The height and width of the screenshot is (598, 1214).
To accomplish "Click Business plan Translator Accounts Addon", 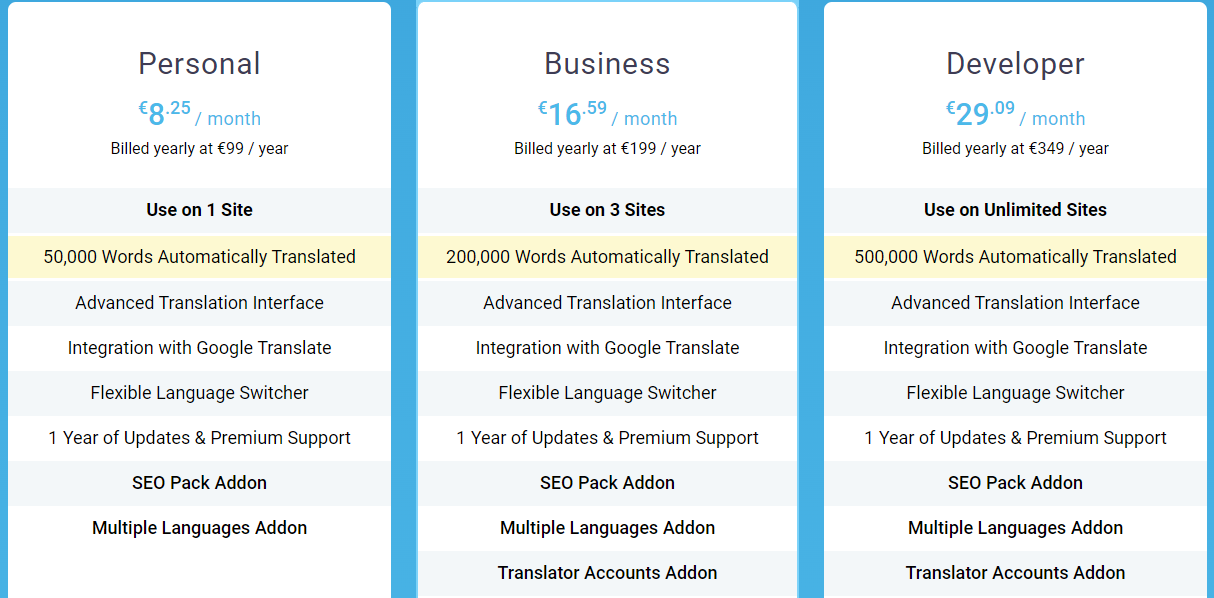I will tap(607, 573).
